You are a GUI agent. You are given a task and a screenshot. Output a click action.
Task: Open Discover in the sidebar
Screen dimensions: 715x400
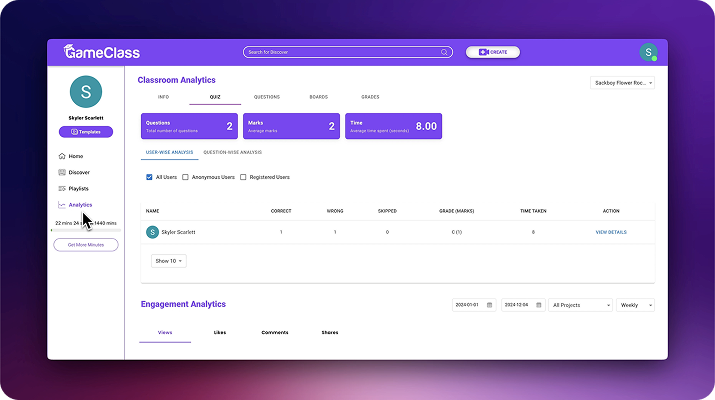(x=79, y=172)
